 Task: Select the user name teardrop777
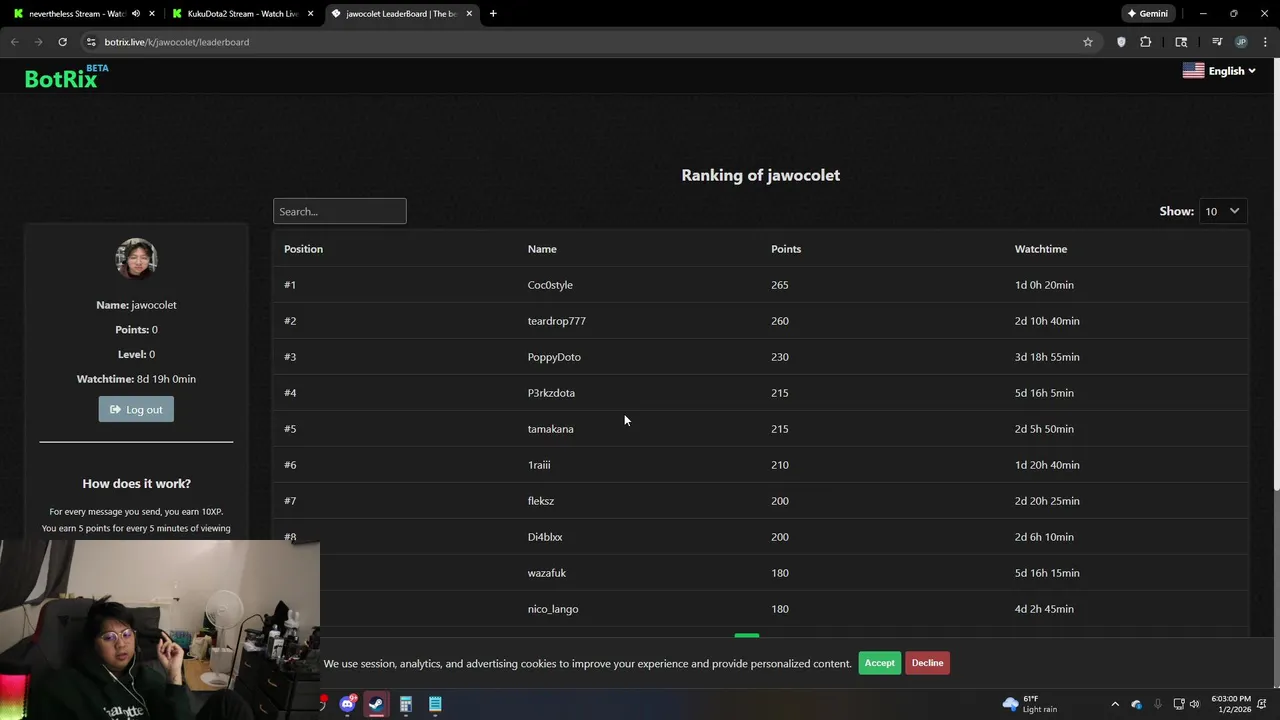click(x=557, y=321)
